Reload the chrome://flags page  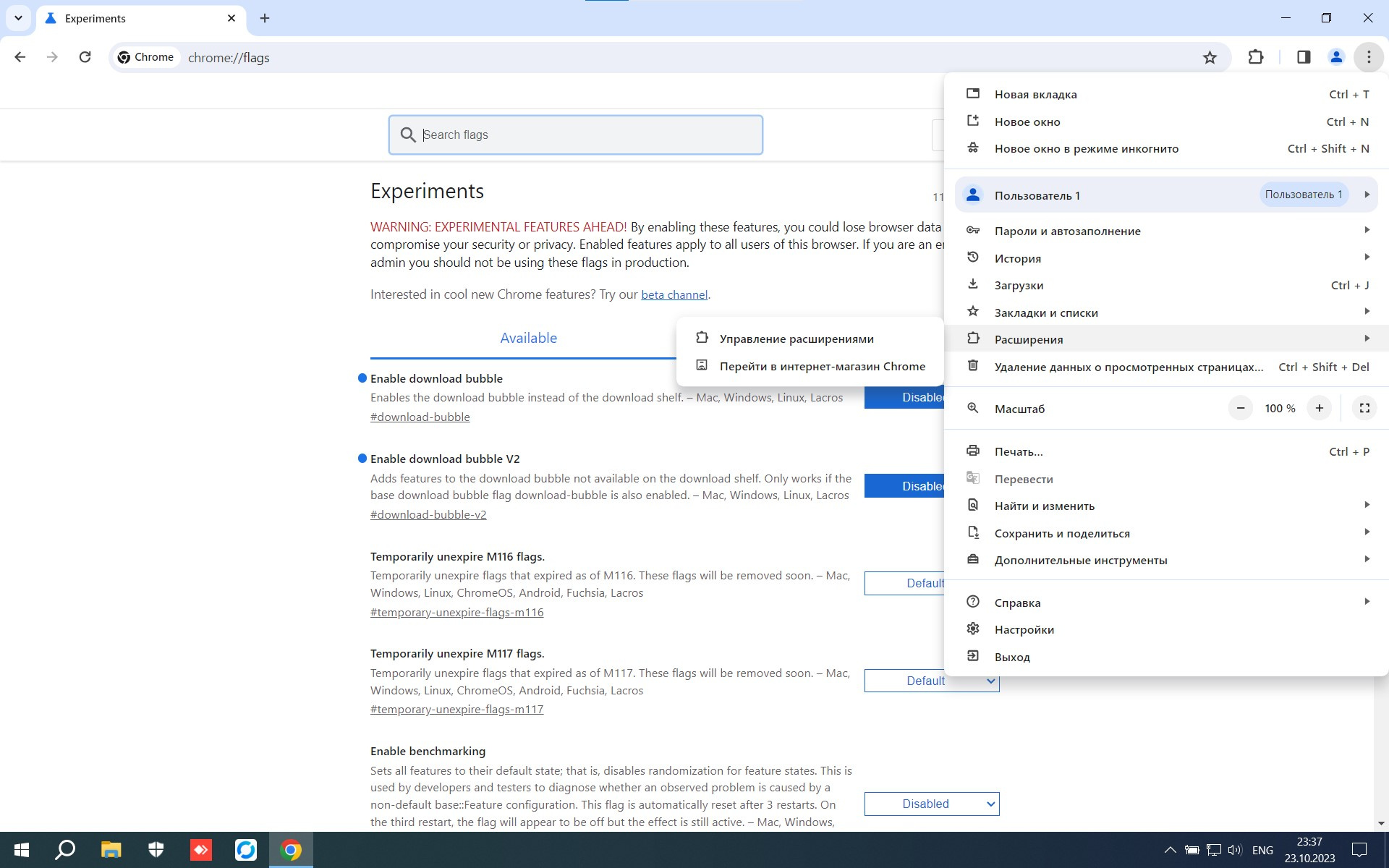coord(85,57)
